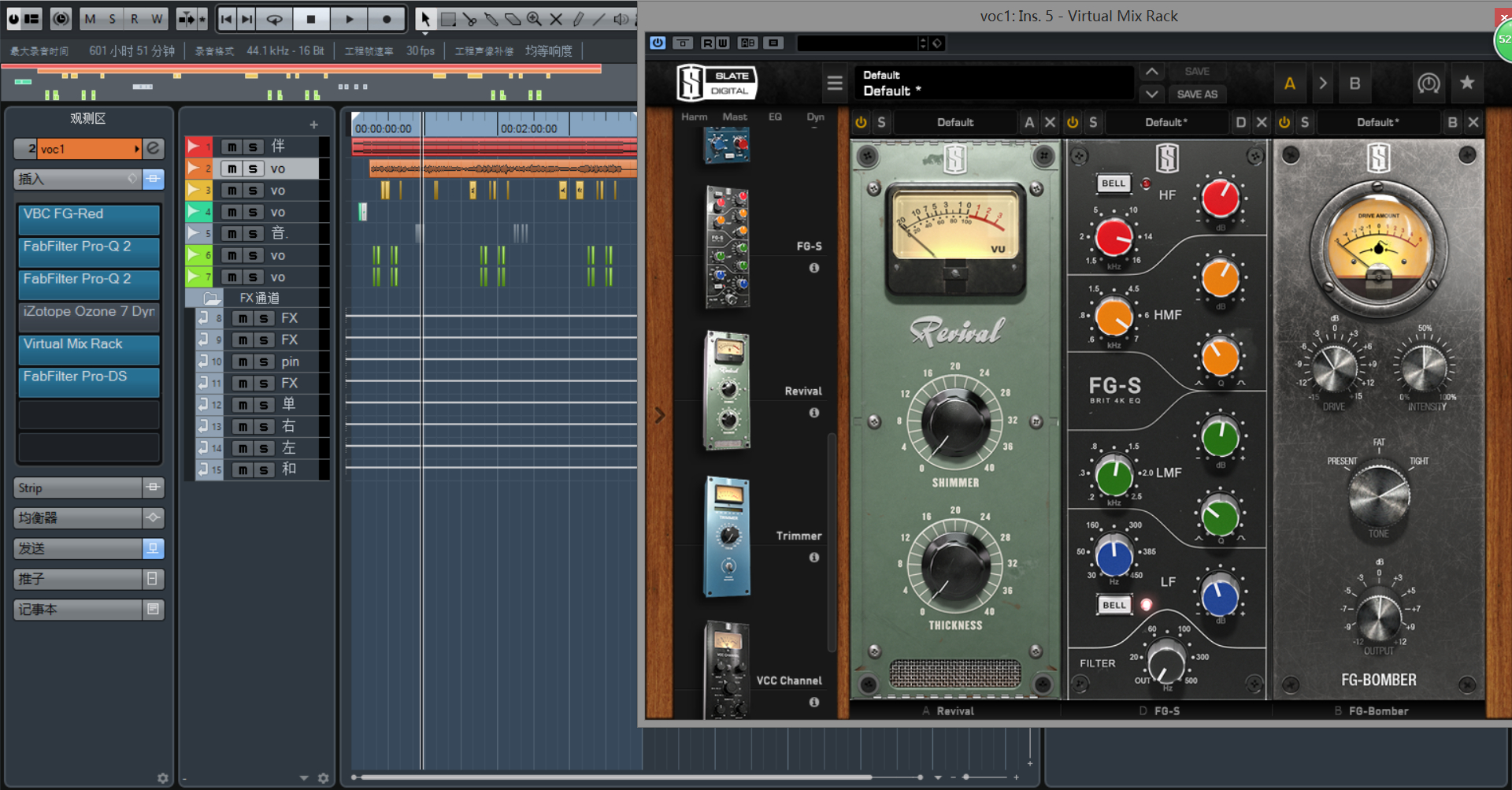Viewport: 1512px width, 790px height.
Task: Select the Mute X tool
Action: pos(556,19)
